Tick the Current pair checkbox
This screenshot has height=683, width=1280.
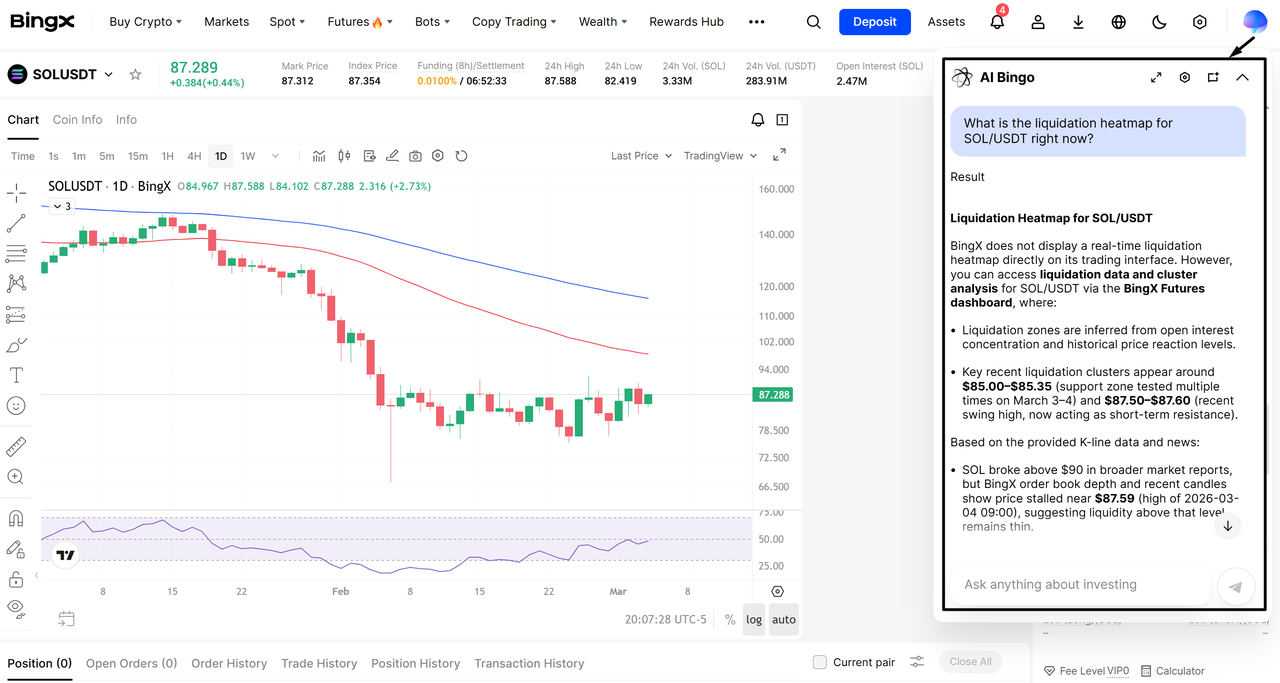820,662
